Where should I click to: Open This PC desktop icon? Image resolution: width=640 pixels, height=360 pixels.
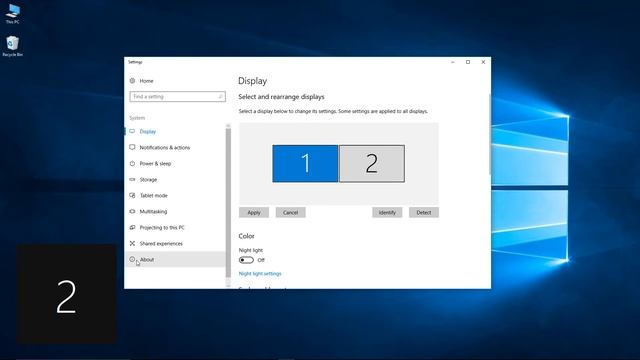pos(13,13)
